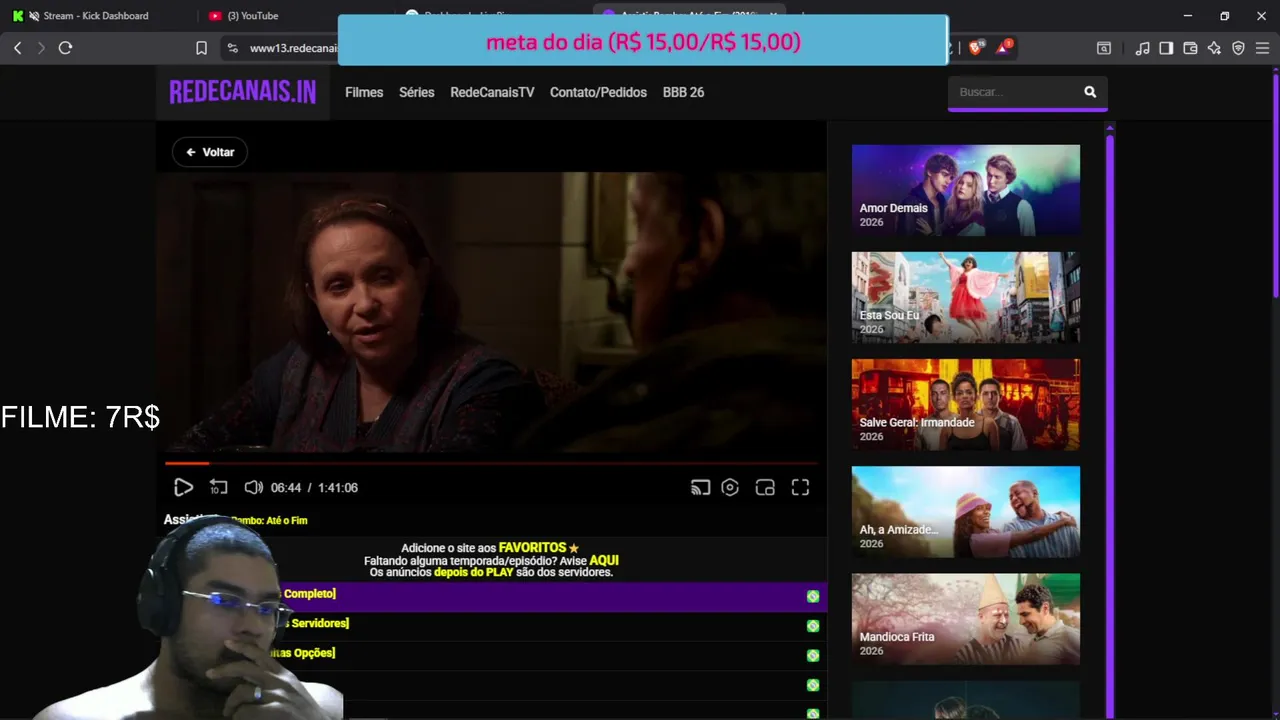Click the address bar URL
Viewport: 1280px width, 720px height.
click(292, 48)
